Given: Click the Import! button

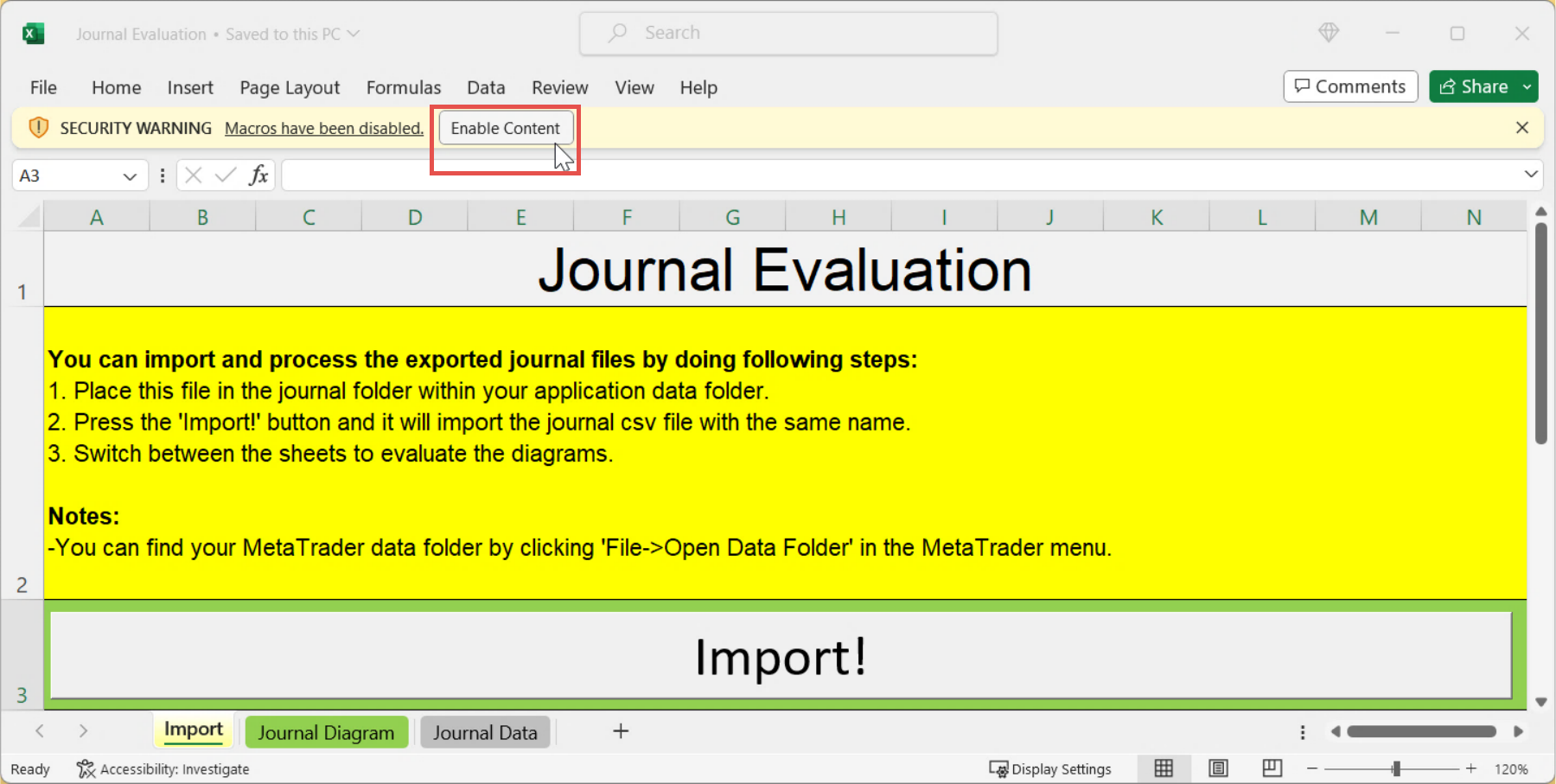Looking at the screenshot, I should click(x=781, y=656).
